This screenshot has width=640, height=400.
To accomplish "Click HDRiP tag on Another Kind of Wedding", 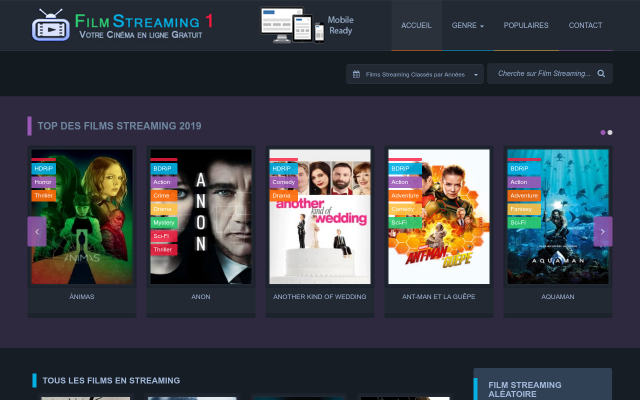I will (284, 169).
